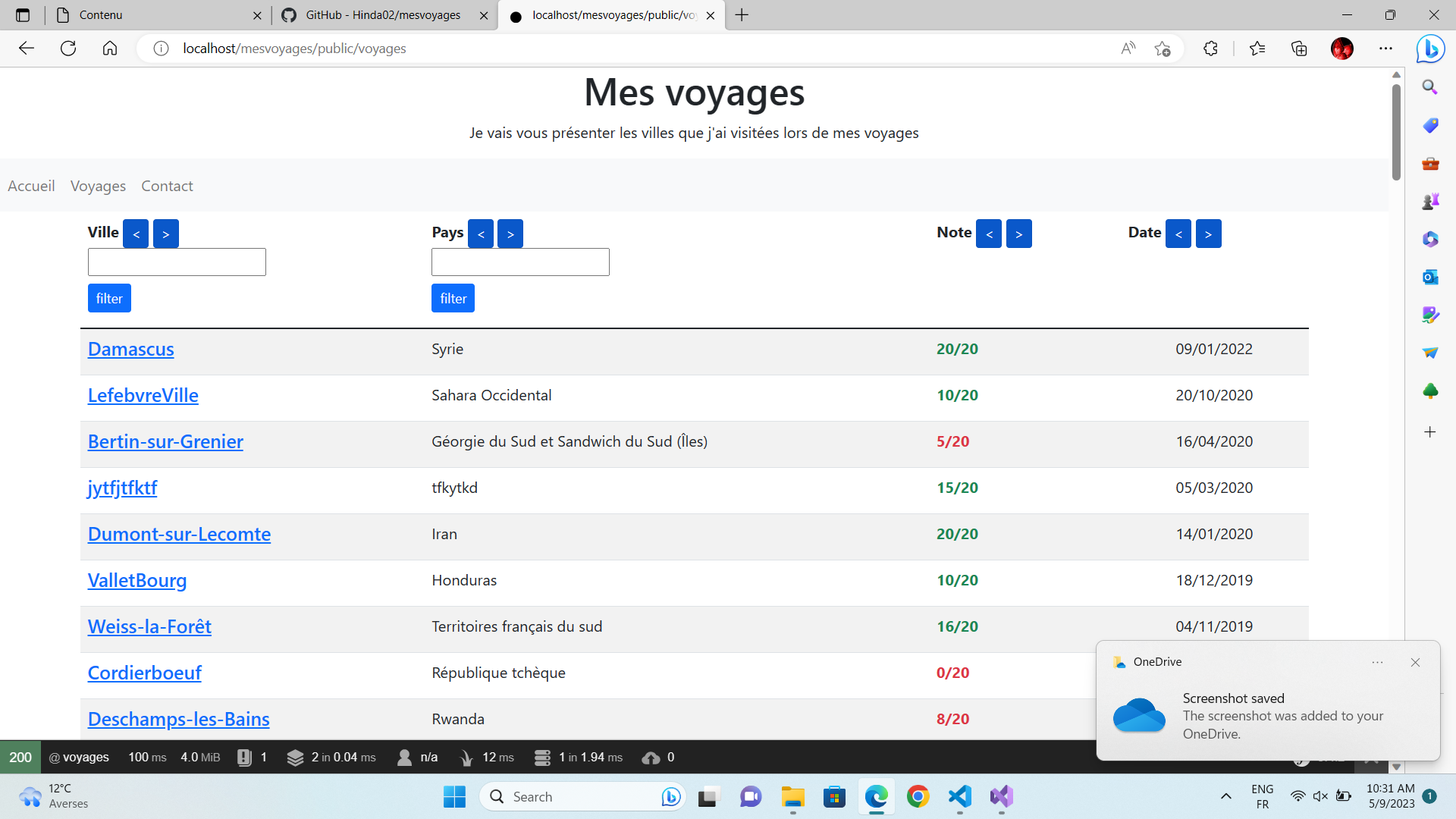Open the Damascus city link
The image size is (1456, 819).
(x=130, y=349)
